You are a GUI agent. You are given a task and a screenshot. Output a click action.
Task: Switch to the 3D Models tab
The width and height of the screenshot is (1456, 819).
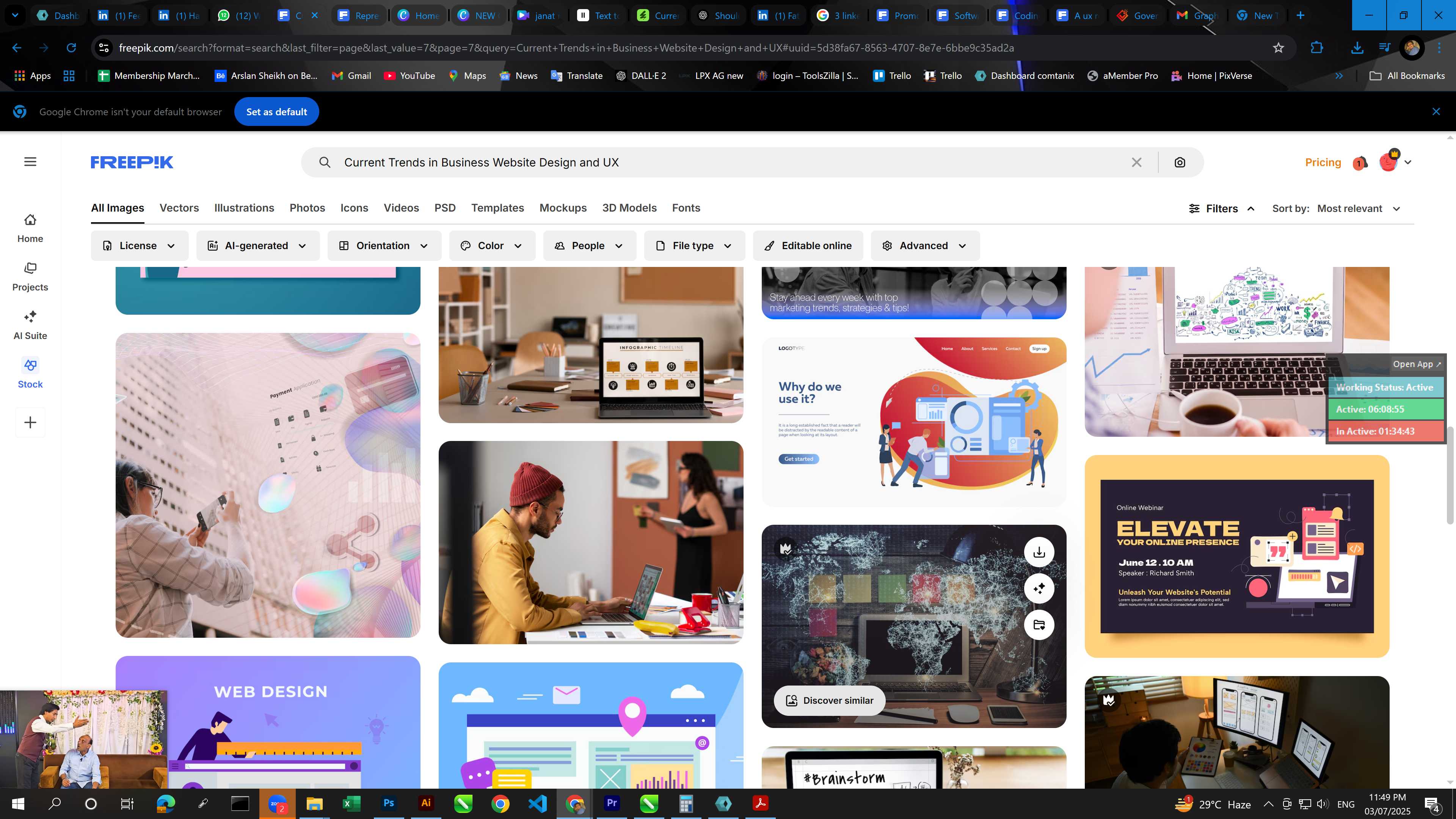click(x=629, y=208)
